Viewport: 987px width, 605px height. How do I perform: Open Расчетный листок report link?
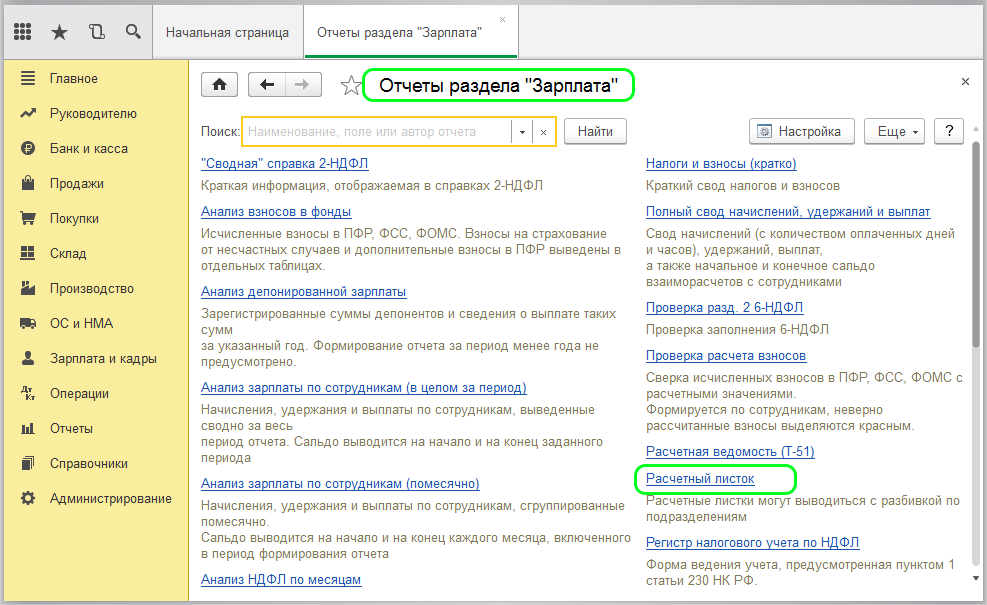tap(700, 480)
